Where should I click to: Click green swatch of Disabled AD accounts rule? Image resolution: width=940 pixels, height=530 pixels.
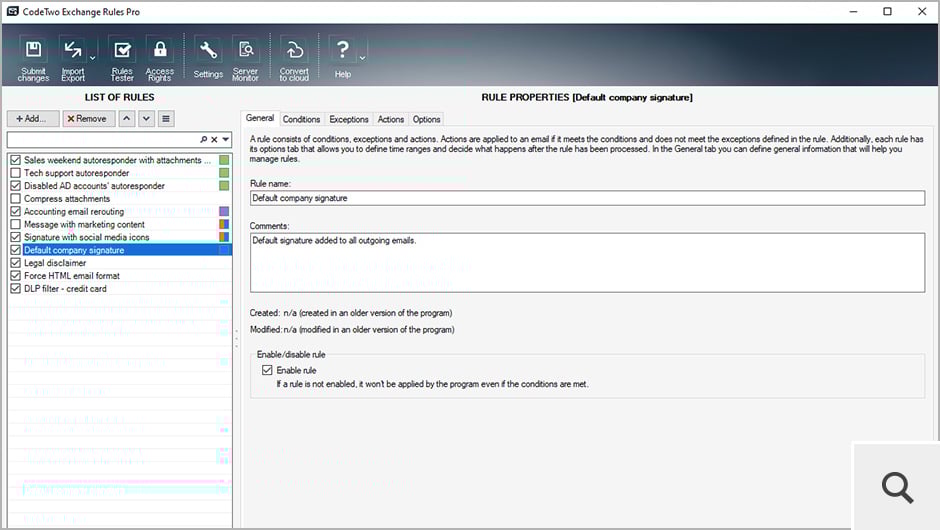[x=224, y=186]
